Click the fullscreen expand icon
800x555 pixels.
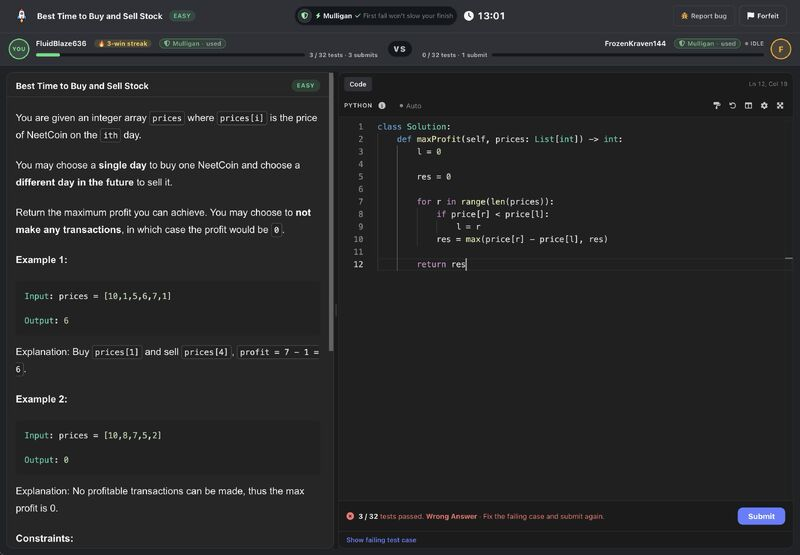780,106
